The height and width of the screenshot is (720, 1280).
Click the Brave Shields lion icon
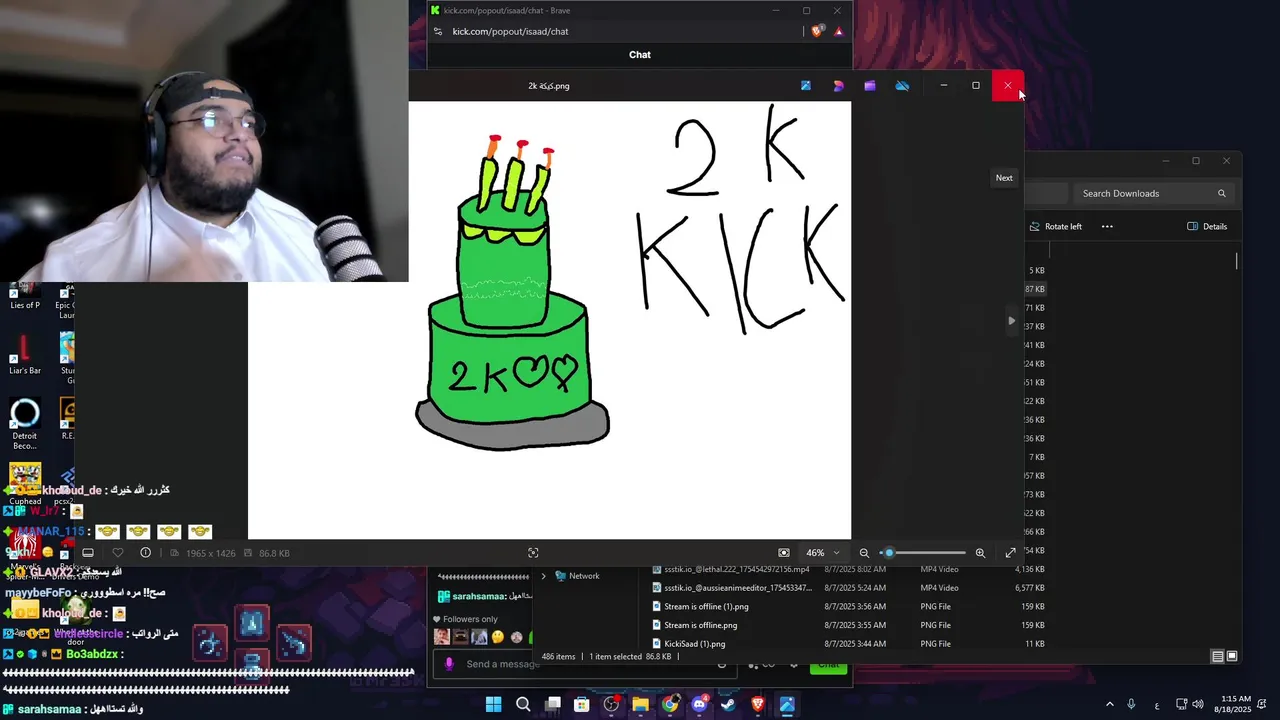[x=817, y=31]
